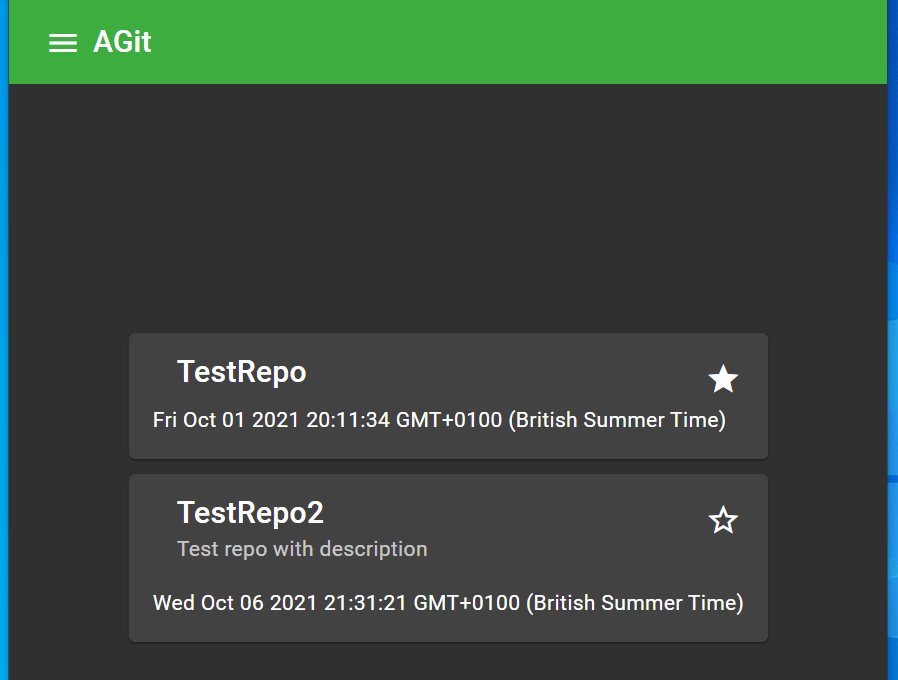Open the hamburger navigation menu
898x680 pixels.
pyautogui.click(x=63, y=42)
